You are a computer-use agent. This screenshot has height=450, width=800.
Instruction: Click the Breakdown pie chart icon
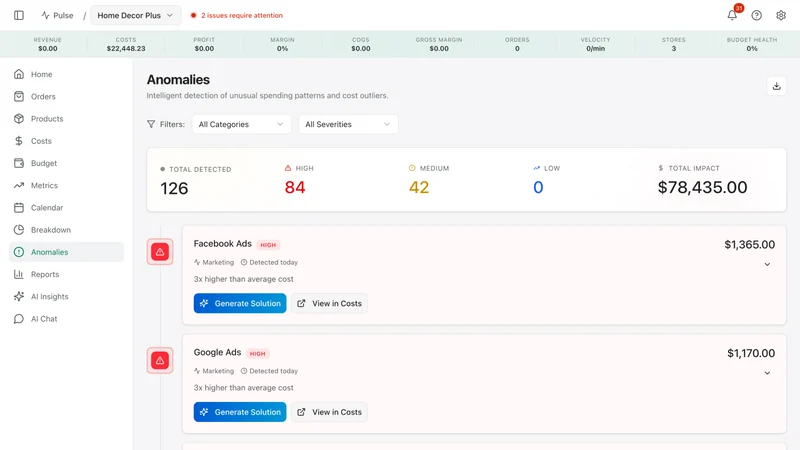coord(19,230)
